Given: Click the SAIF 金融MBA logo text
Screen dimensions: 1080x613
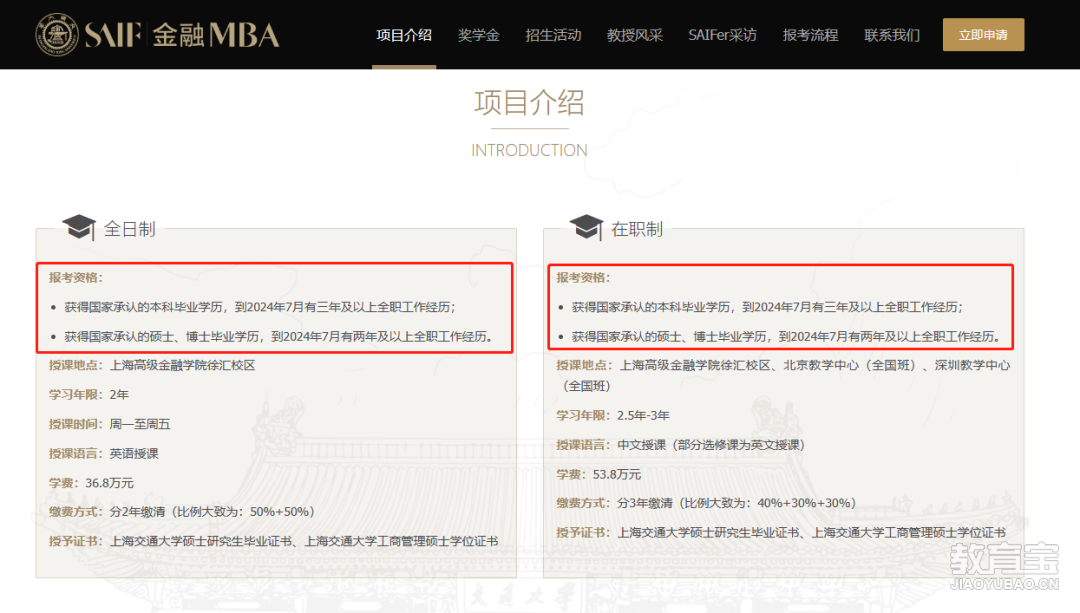Looking at the screenshot, I should (x=182, y=35).
